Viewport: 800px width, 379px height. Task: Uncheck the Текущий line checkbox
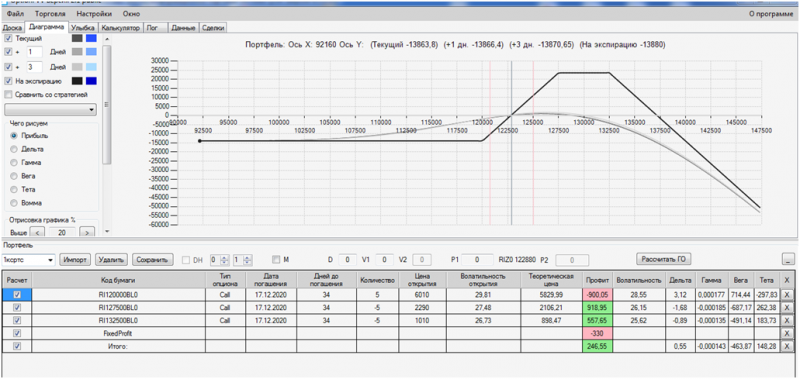pos(8,38)
